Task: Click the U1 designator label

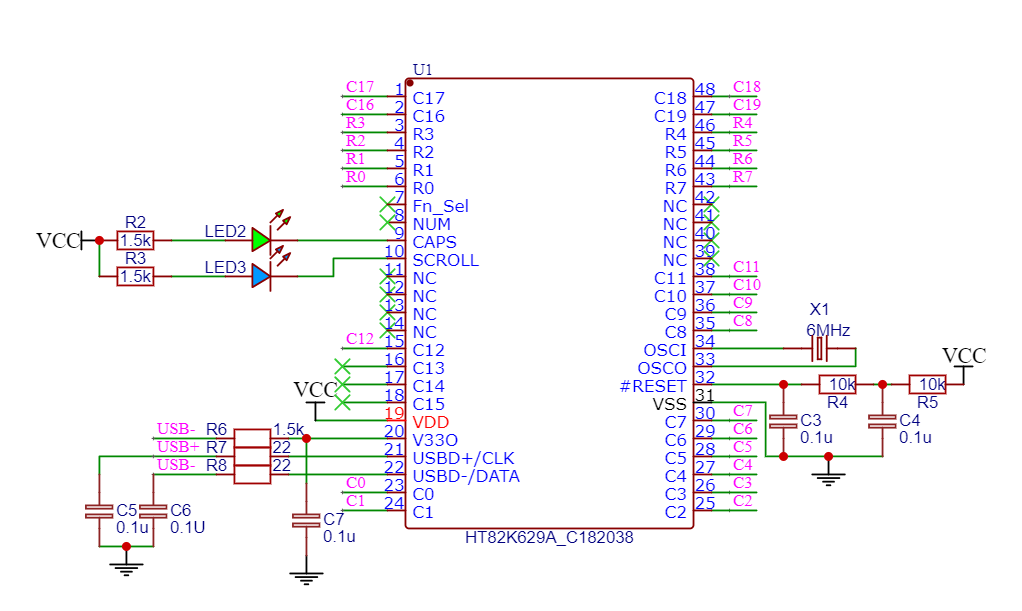Action: point(422,70)
